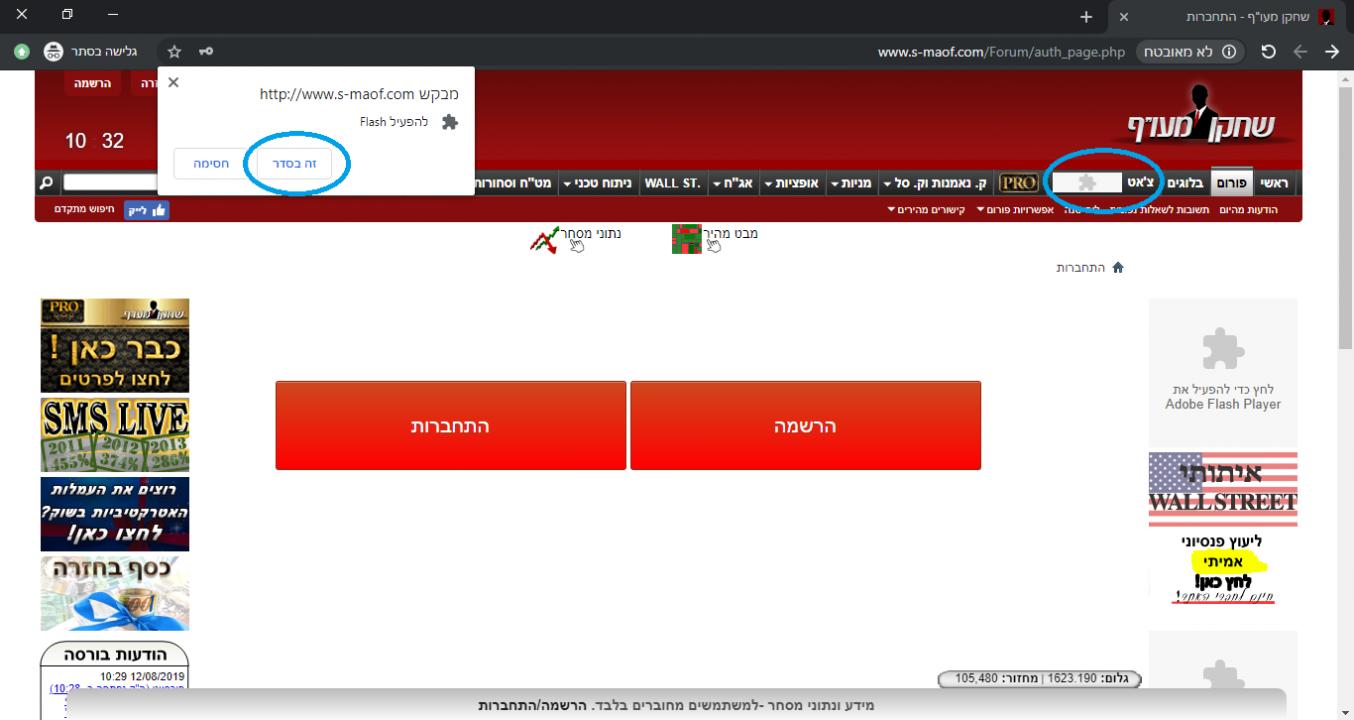
Task: Open the בלוגים menu item
Action: (x=1184, y=183)
